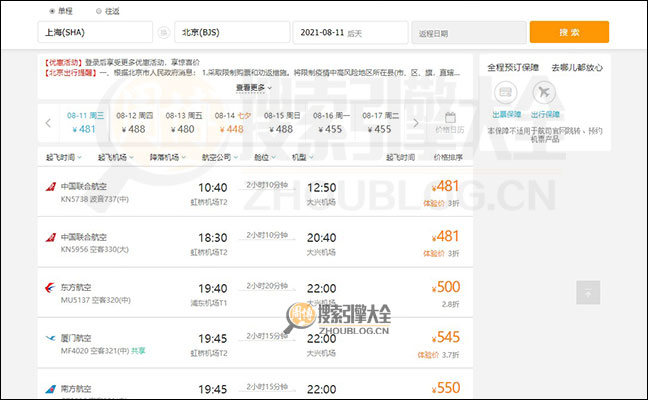Click the previous dates left arrow
Viewport: 648px width, 400px height.
(48, 122)
